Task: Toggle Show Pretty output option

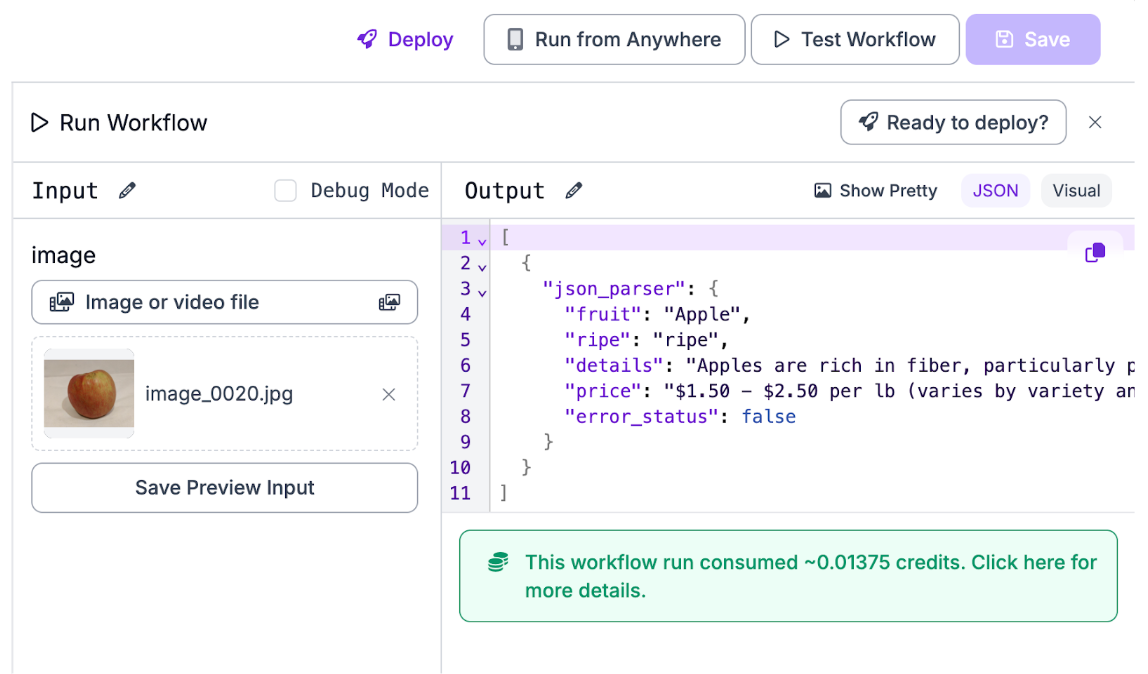Action: point(876,191)
